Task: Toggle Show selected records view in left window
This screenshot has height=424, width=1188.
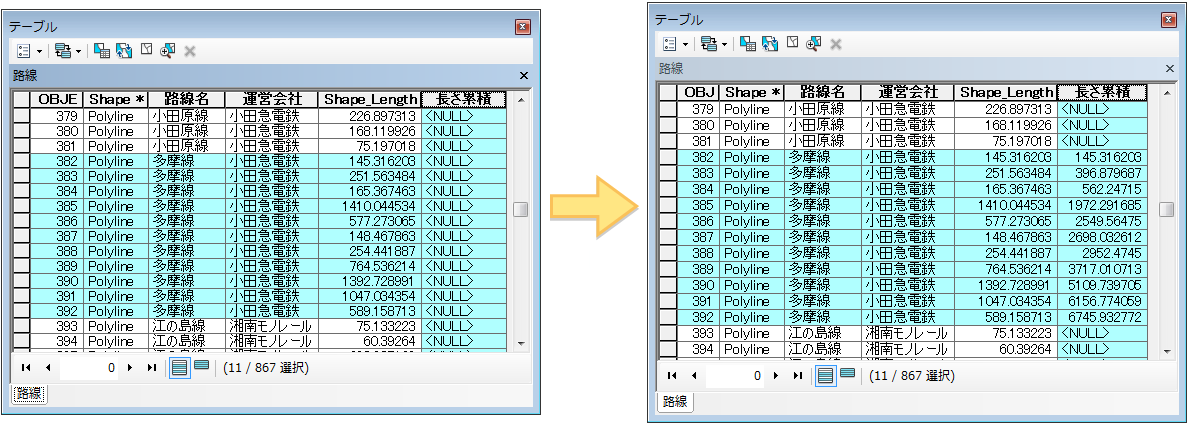Action: click(x=201, y=367)
